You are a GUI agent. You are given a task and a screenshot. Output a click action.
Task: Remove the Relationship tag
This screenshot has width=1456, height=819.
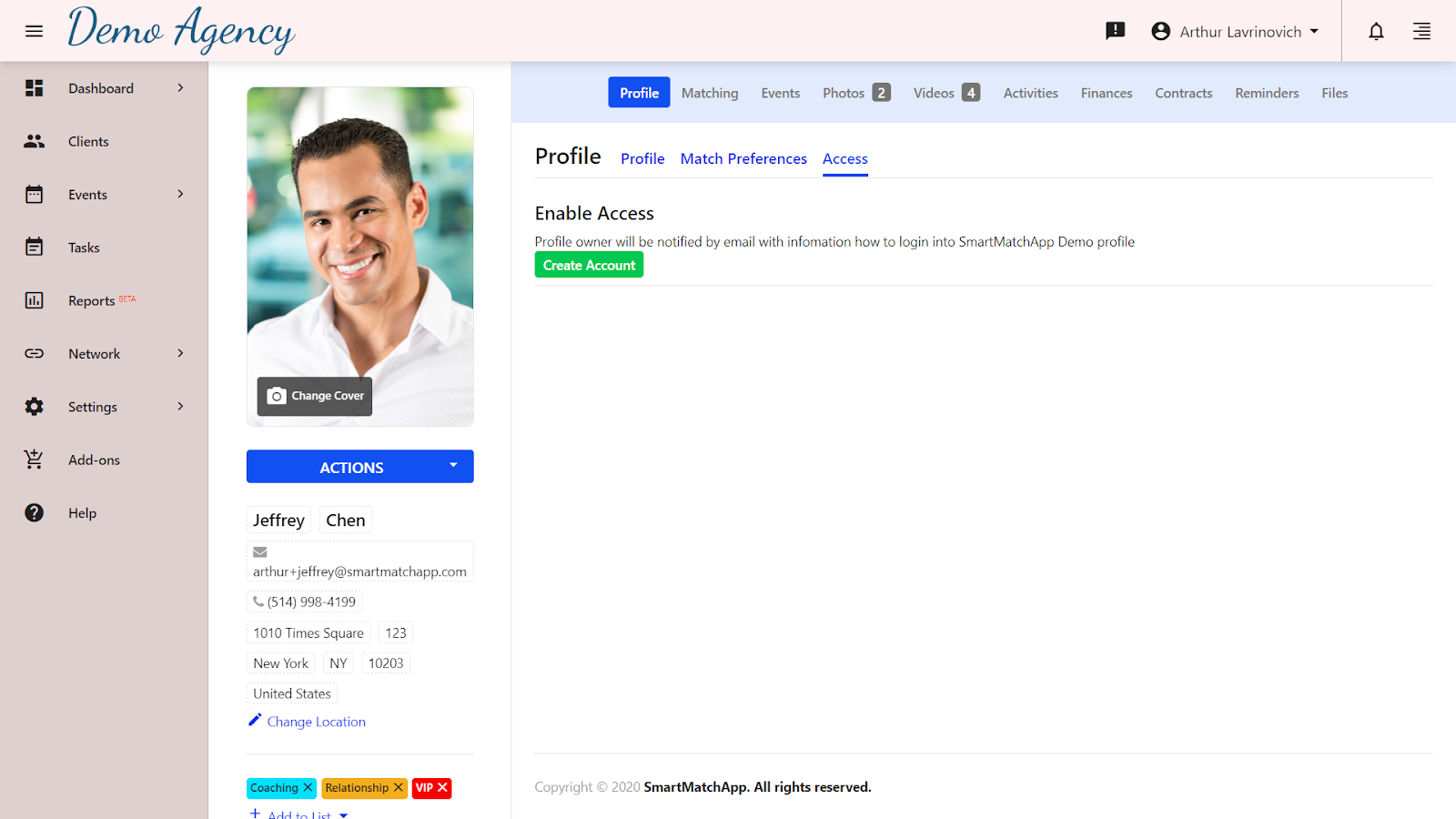399,787
